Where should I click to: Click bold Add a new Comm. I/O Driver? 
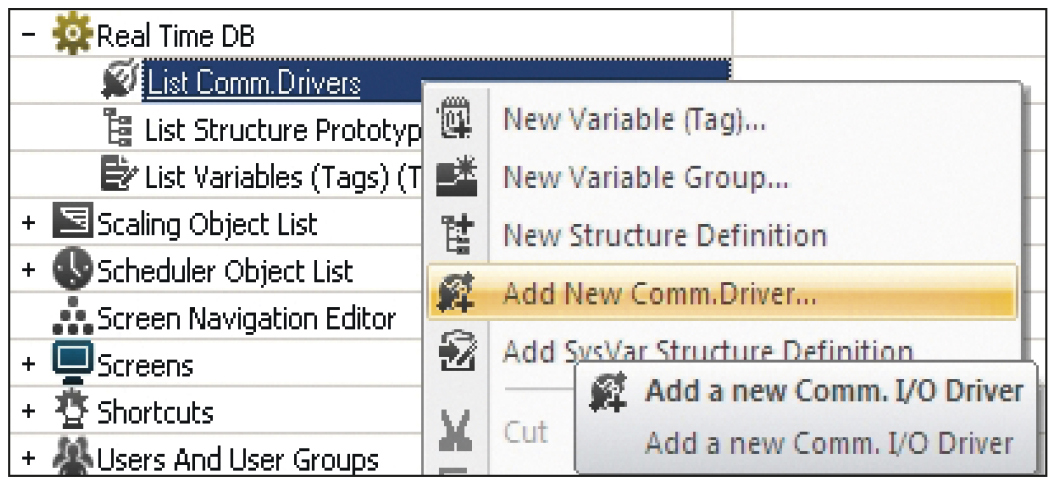click(834, 391)
